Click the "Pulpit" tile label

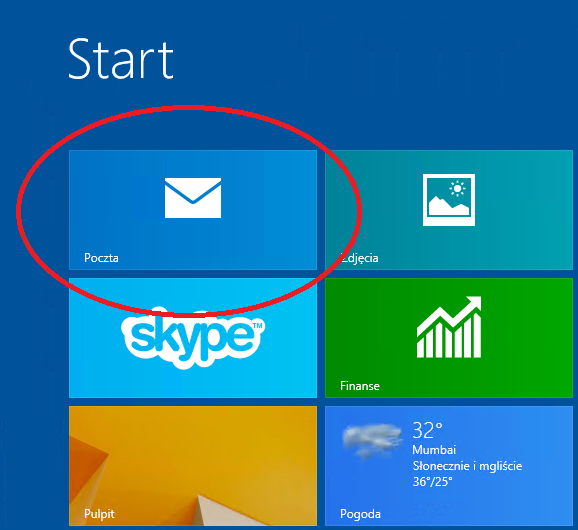(99, 514)
